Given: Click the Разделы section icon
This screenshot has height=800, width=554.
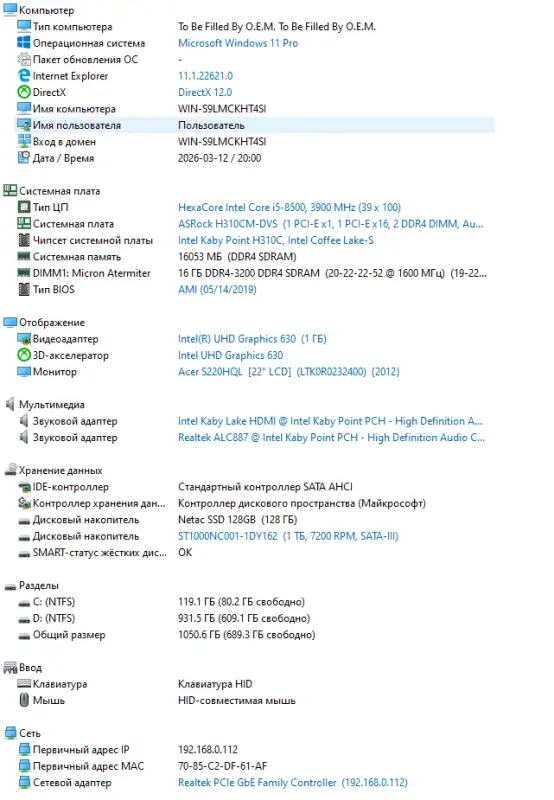Looking at the screenshot, I should [10, 586].
